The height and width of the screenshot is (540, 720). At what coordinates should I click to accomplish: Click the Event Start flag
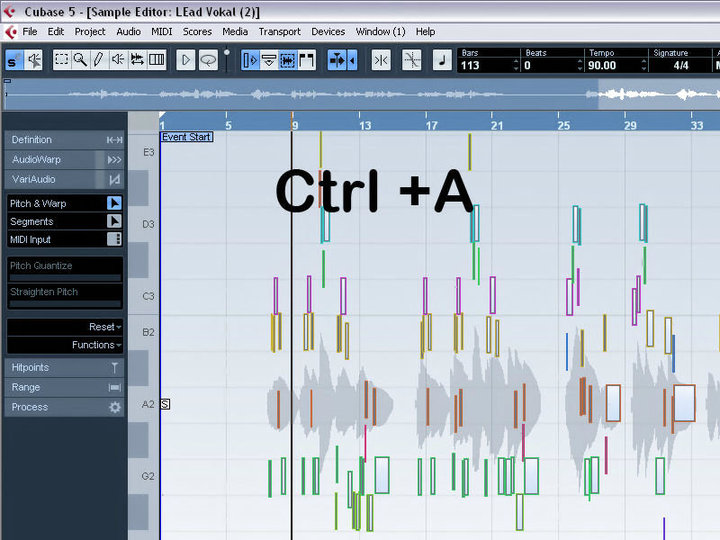pos(187,137)
